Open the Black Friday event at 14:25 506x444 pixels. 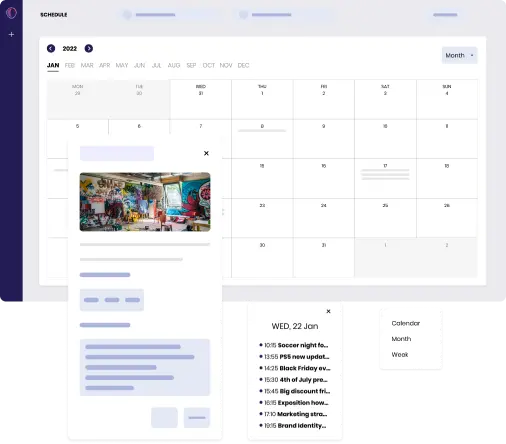click(x=295, y=368)
